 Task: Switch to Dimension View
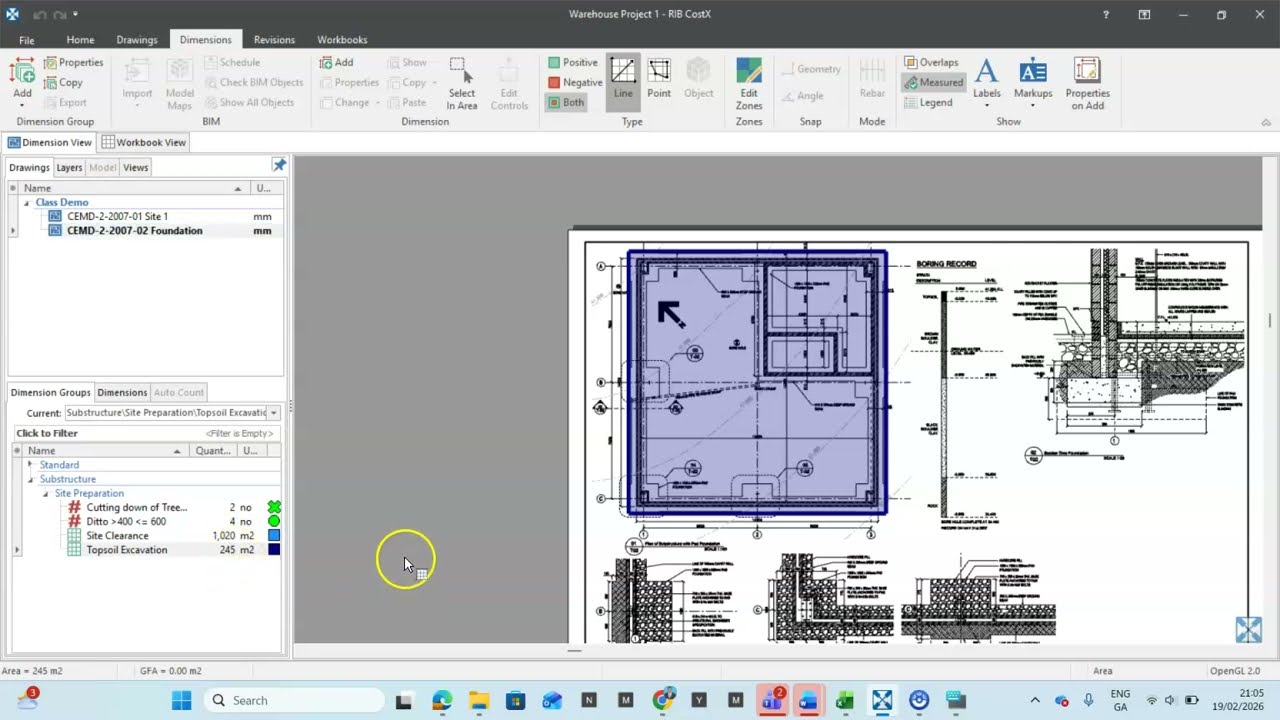point(49,142)
